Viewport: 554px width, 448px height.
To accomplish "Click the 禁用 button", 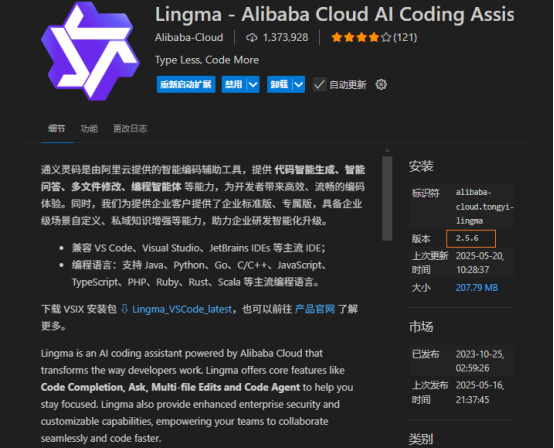I will pyautogui.click(x=234, y=84).
